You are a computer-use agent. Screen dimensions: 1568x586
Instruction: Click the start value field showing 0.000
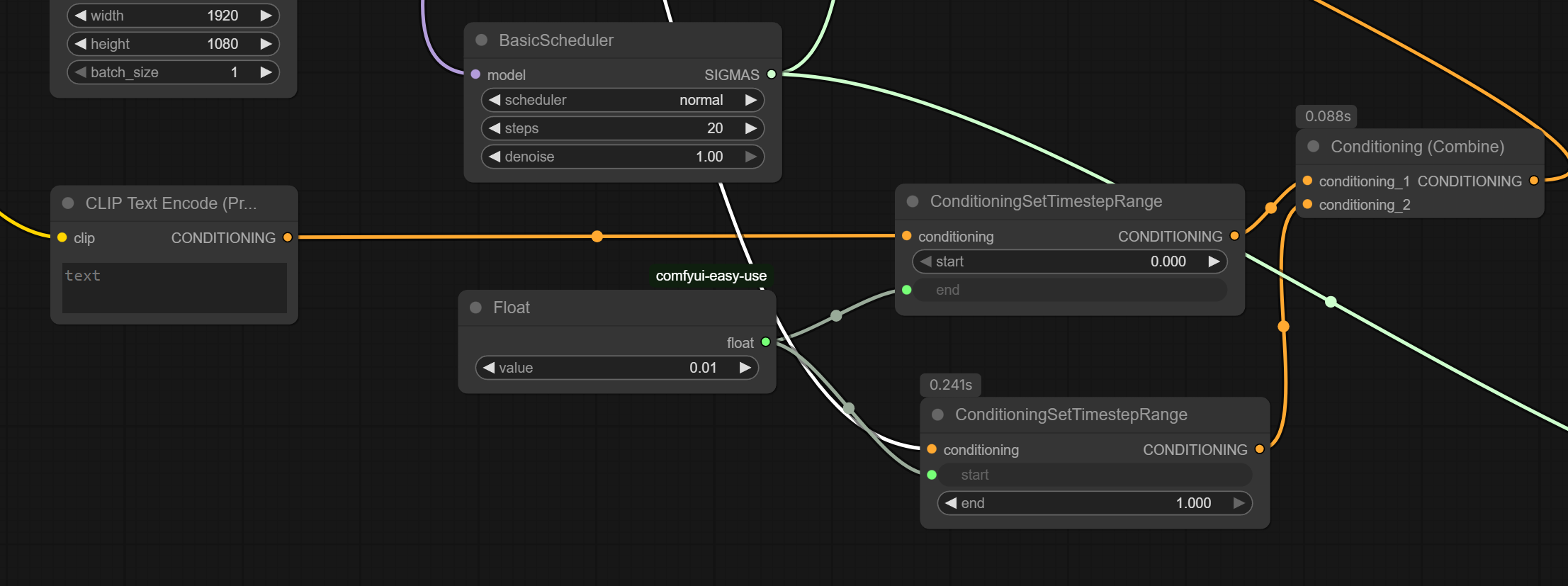(1070, 261)
